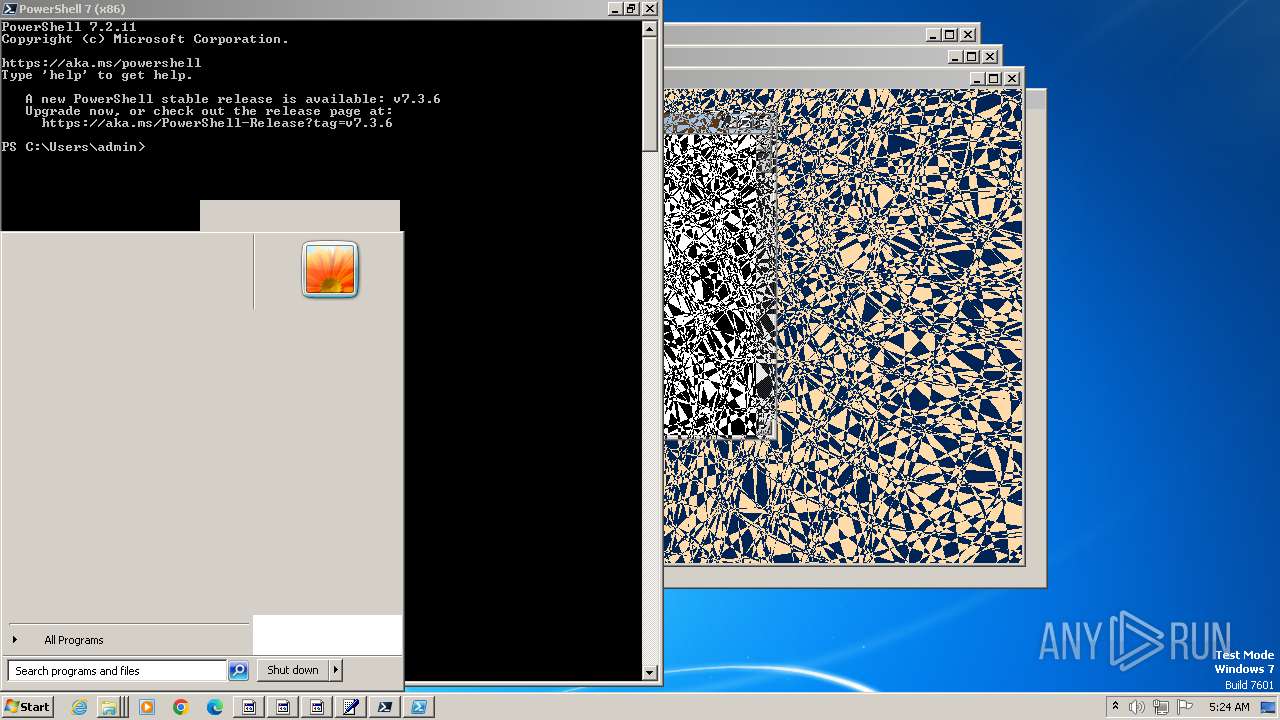1280x720 pixels.
Task: Launch Windows Media Player from taskbar
Action: coord(147,707)
